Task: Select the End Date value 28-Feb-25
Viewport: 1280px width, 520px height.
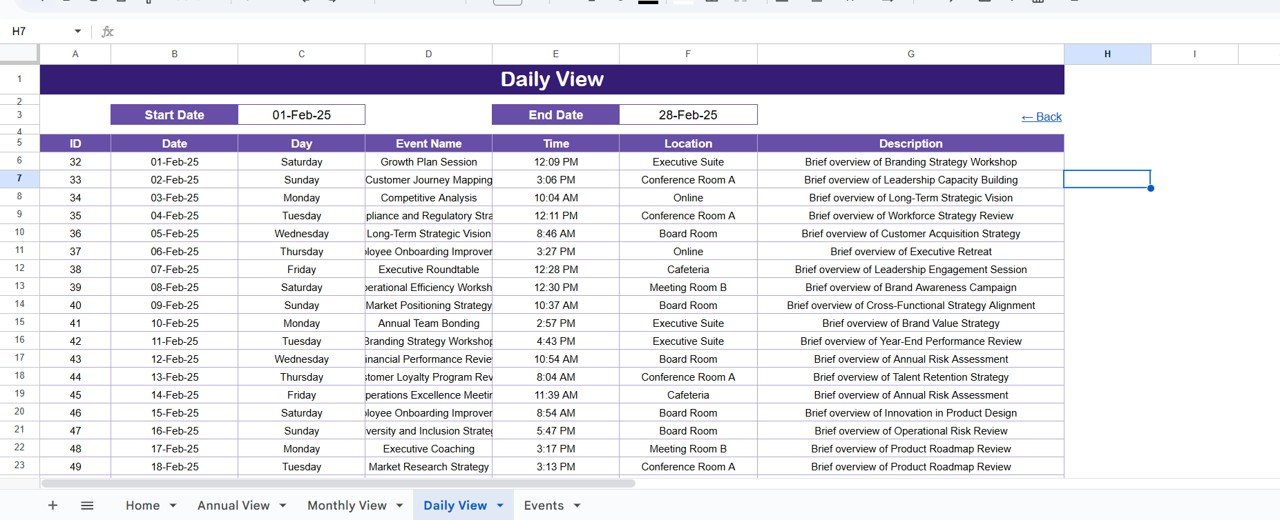Action: click(688, 115)
